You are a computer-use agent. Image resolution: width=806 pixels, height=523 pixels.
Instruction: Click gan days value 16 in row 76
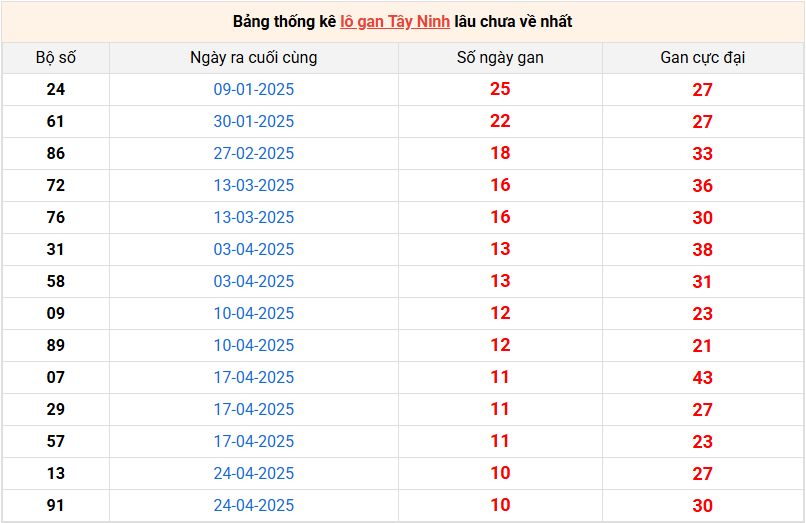pos(500,217)
